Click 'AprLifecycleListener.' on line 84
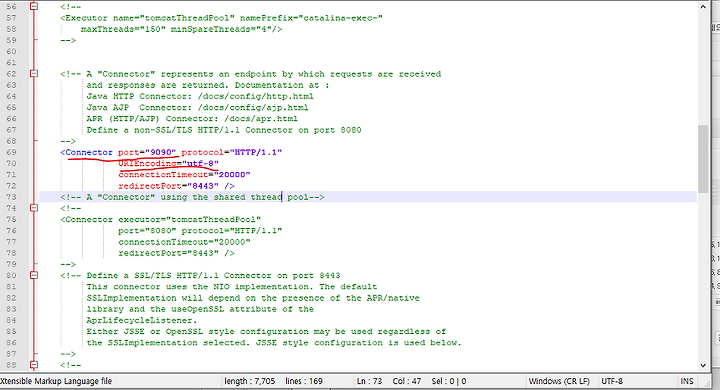 (142, 320)
